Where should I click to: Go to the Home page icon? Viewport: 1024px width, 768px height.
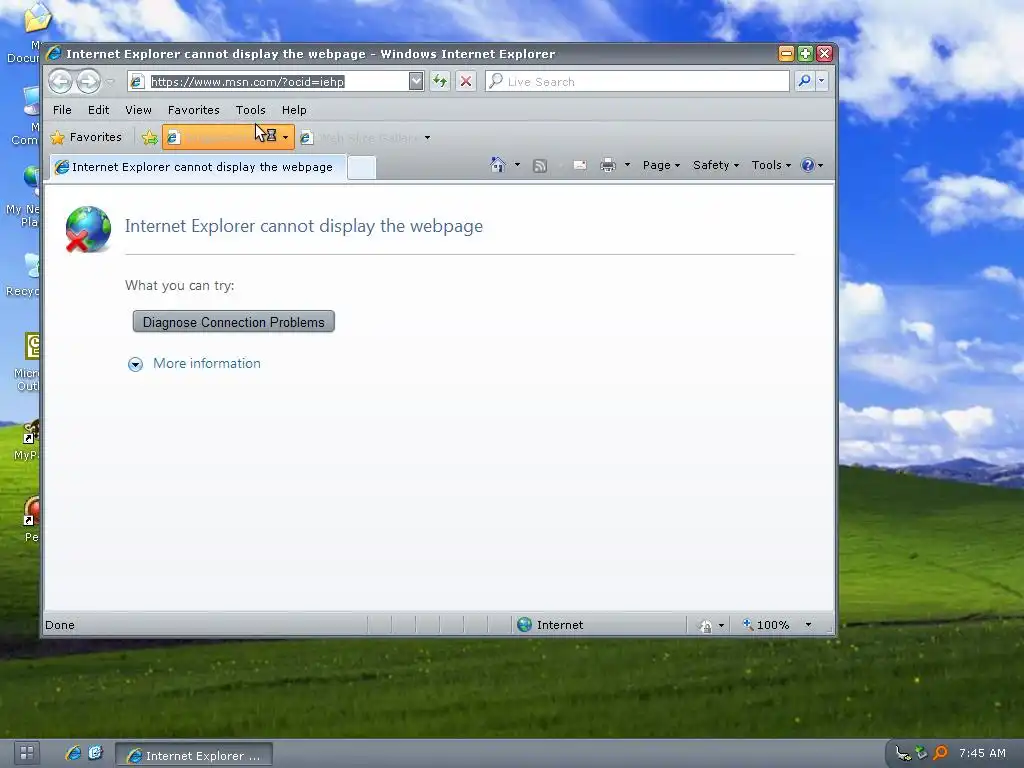(x=498, y=165)
